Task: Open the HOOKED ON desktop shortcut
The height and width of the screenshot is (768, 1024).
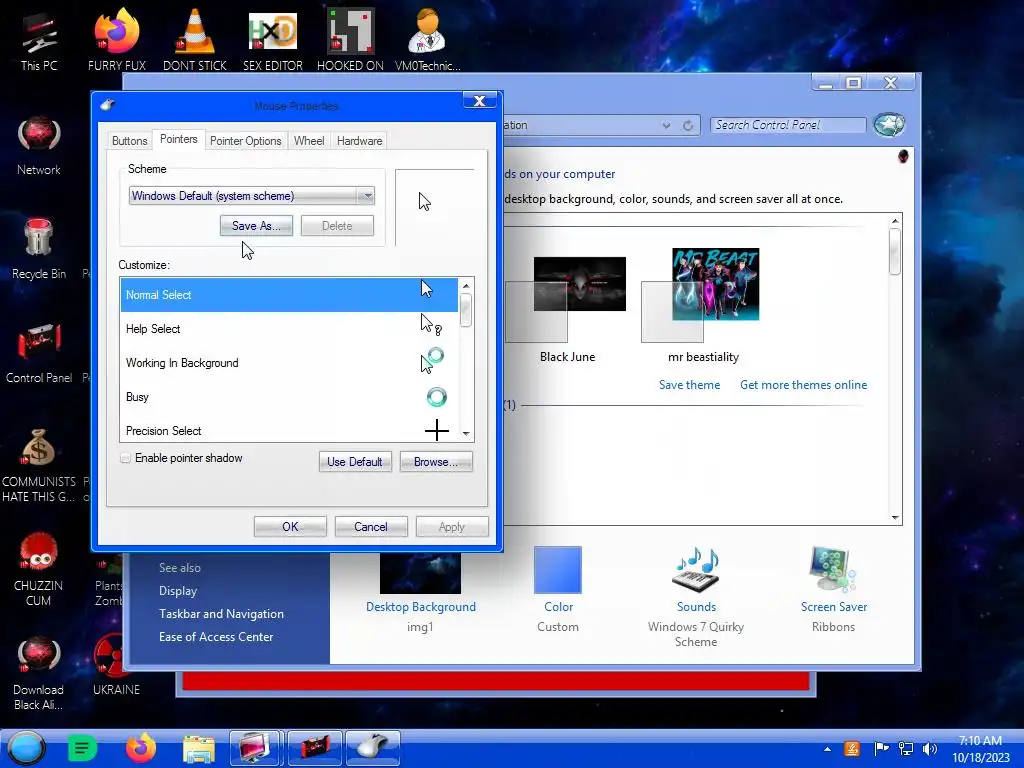Action: point(350,40)
